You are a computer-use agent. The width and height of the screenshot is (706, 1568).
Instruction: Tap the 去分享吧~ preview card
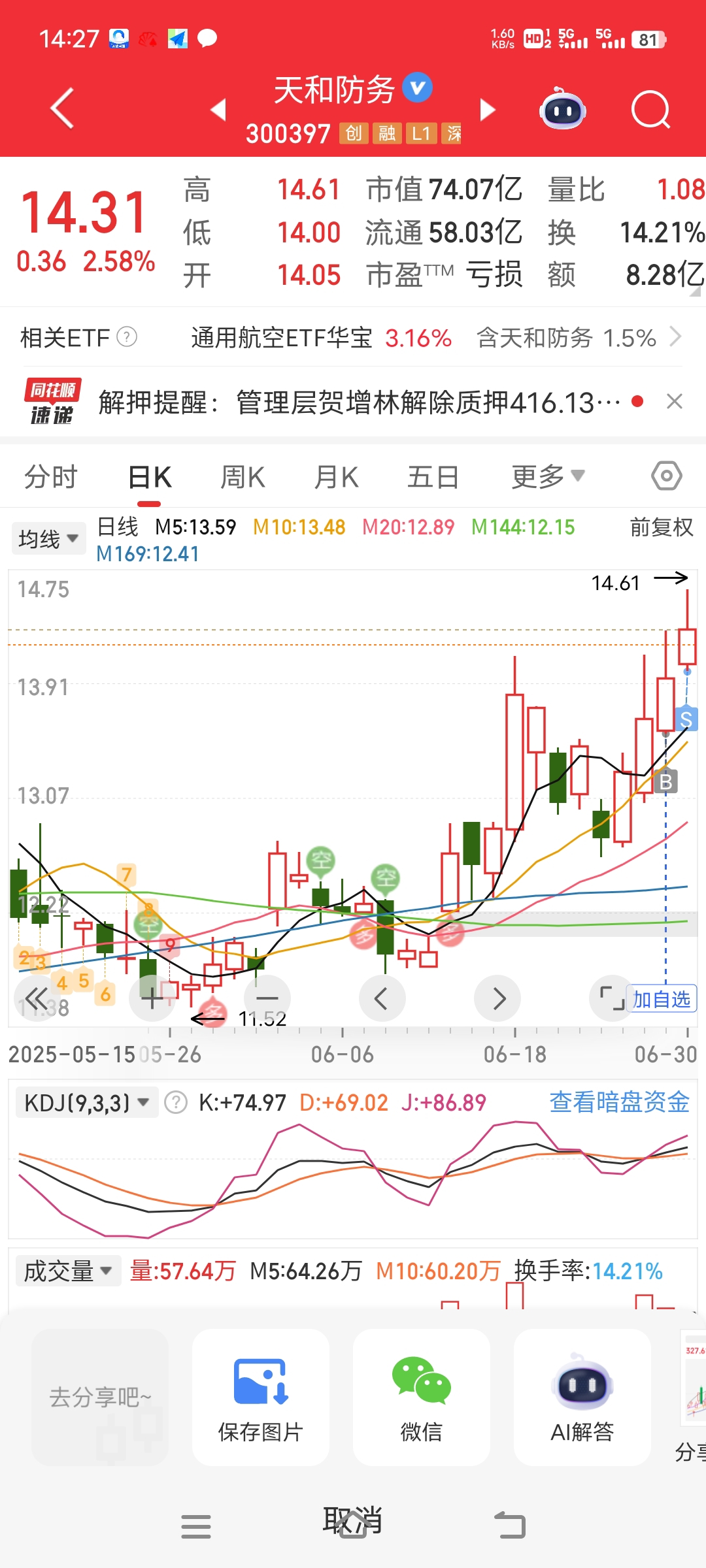tap(100, 1397)
